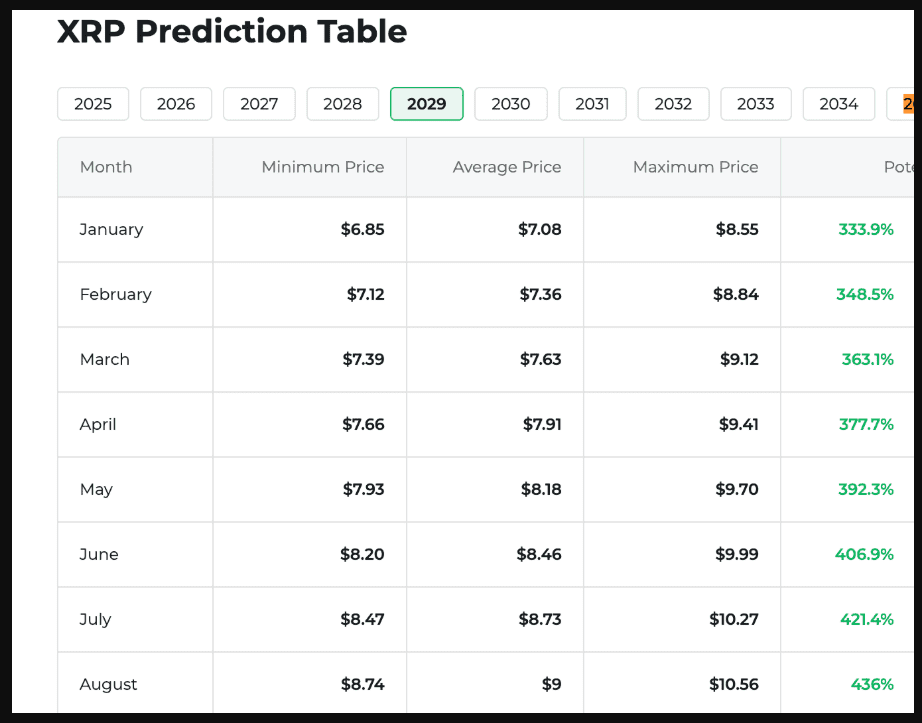Viewport: 922px width, 723px height.
Task: Click the Month column header
Action: click(x=106, y=167)
